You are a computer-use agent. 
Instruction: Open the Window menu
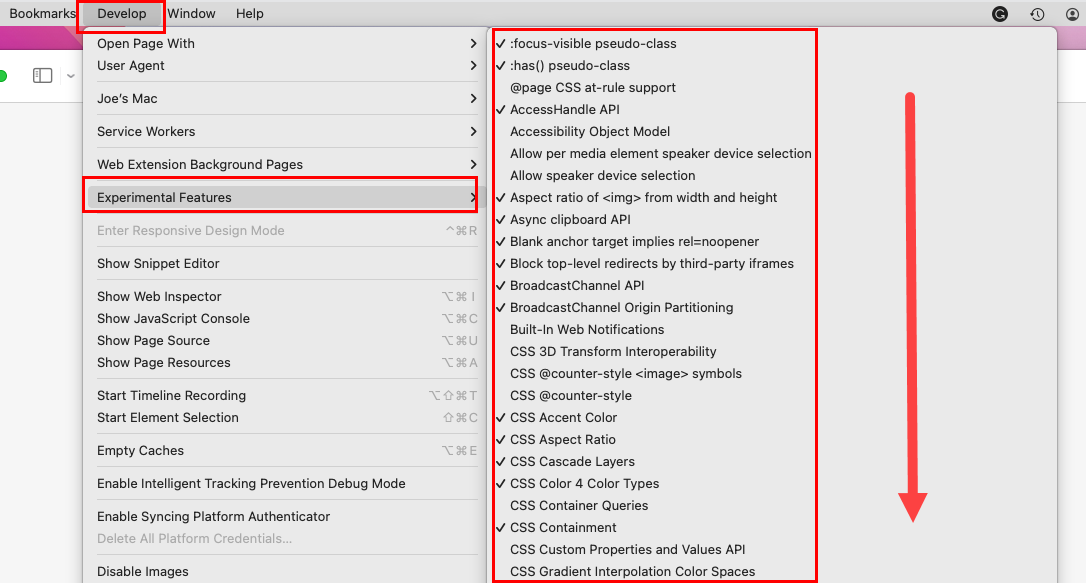point(190,13)
